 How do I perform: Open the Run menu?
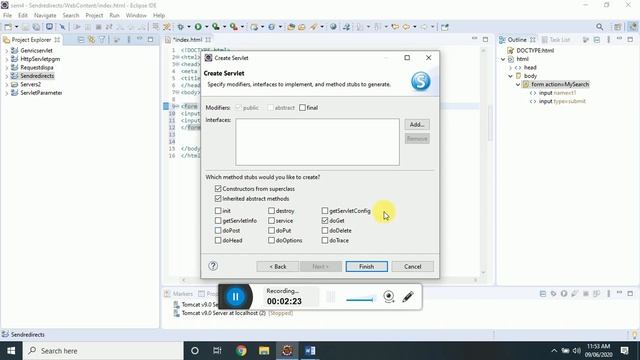coord(114,15)
